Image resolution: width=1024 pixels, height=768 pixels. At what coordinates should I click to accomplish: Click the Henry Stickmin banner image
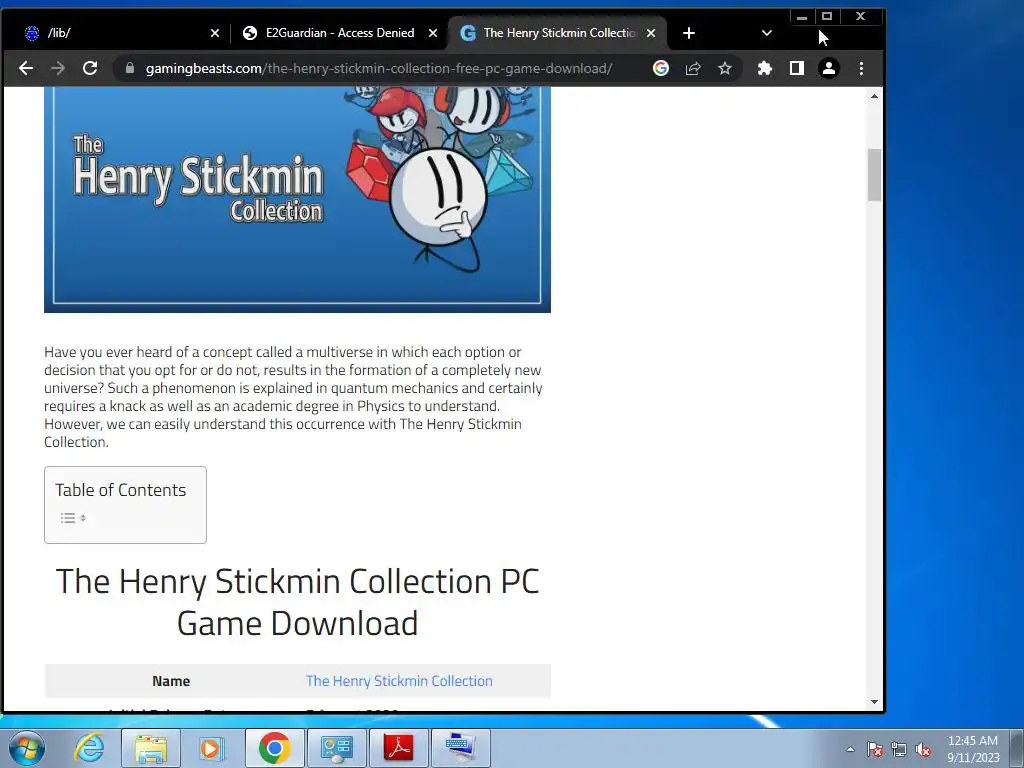click(x=297, y=199)
